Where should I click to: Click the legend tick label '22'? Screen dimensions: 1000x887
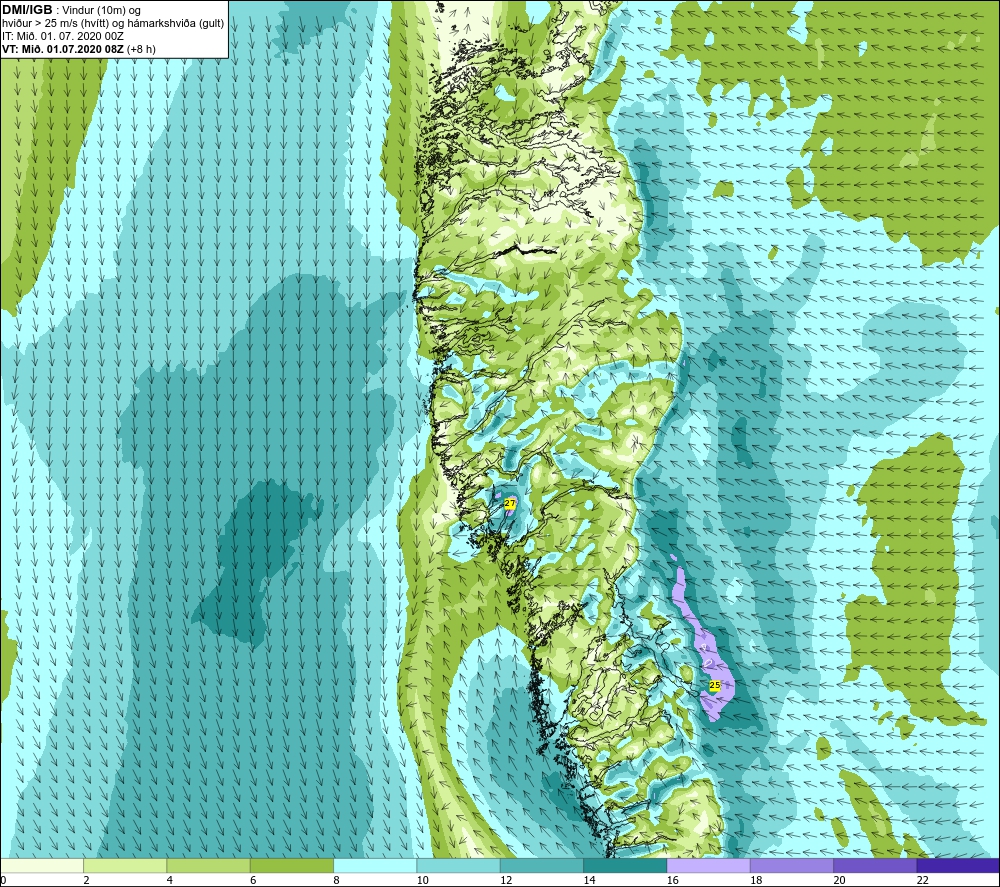[x=923, y=881]
